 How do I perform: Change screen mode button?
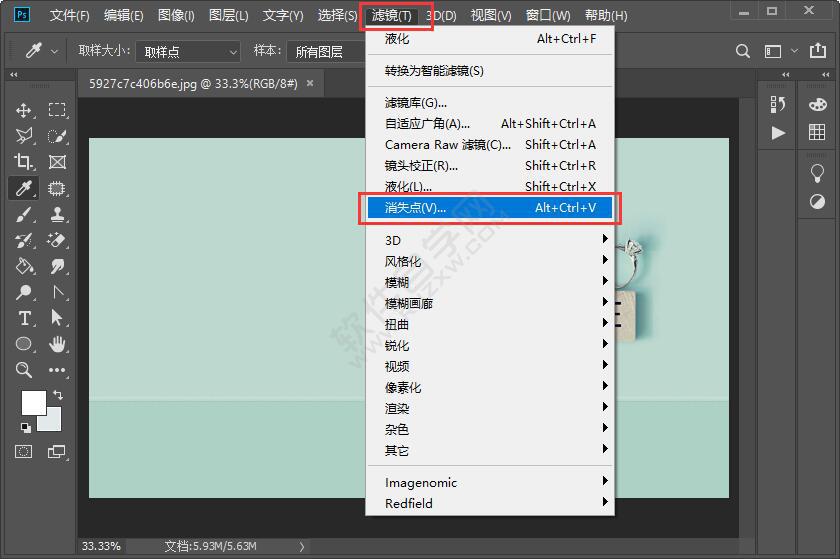(x=57, y=452)
